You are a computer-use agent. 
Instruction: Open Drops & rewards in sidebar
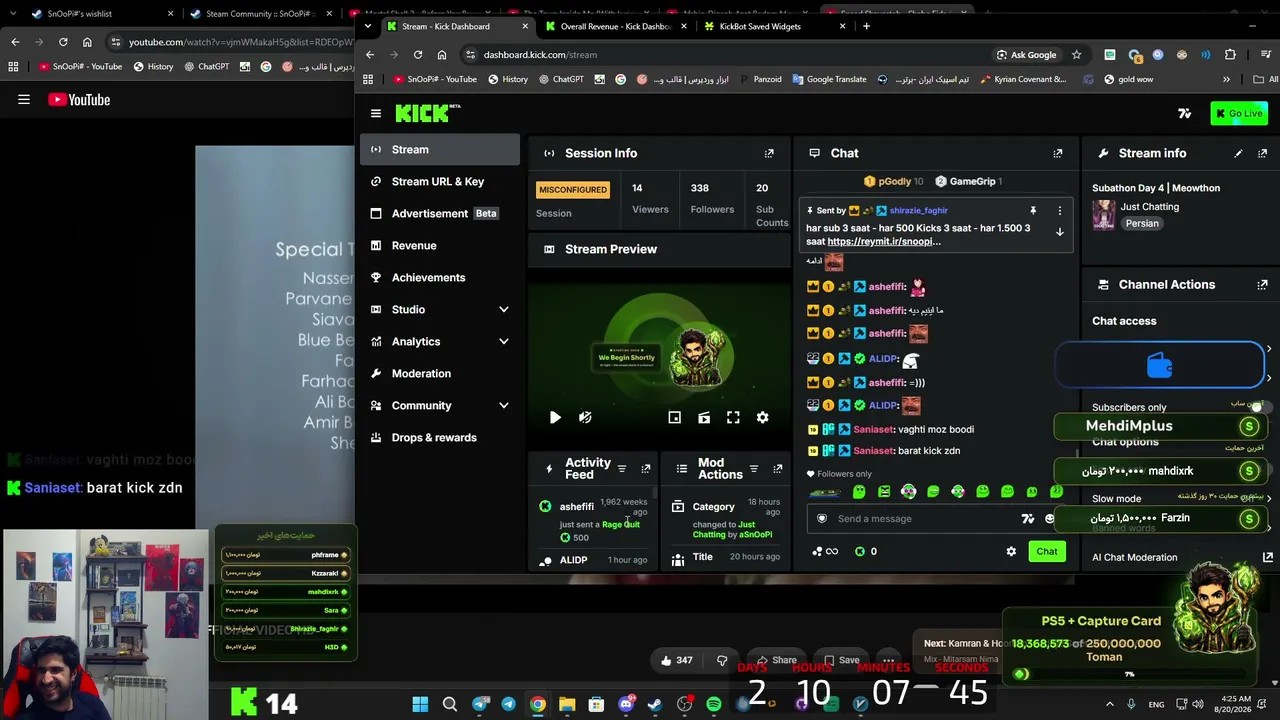440,438
